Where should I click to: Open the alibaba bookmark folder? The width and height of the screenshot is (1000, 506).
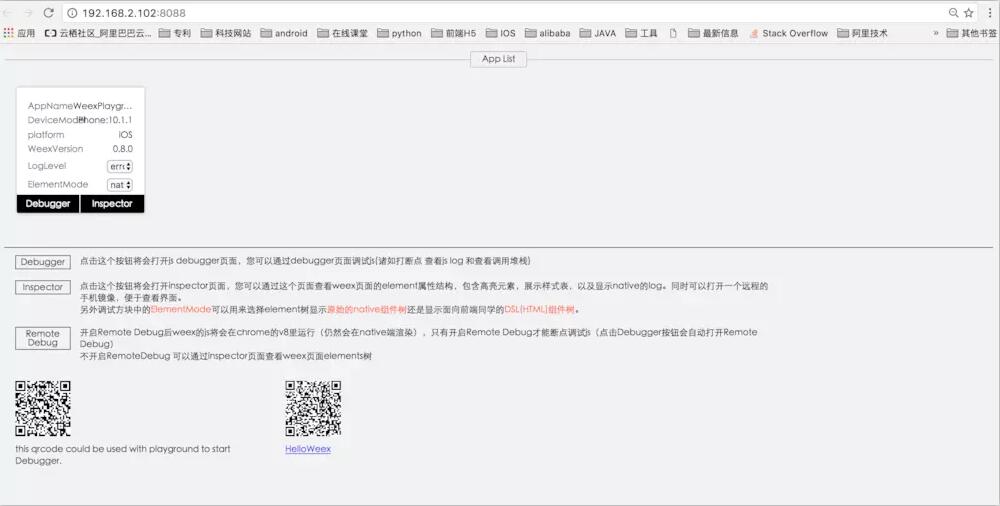(547, 33)
